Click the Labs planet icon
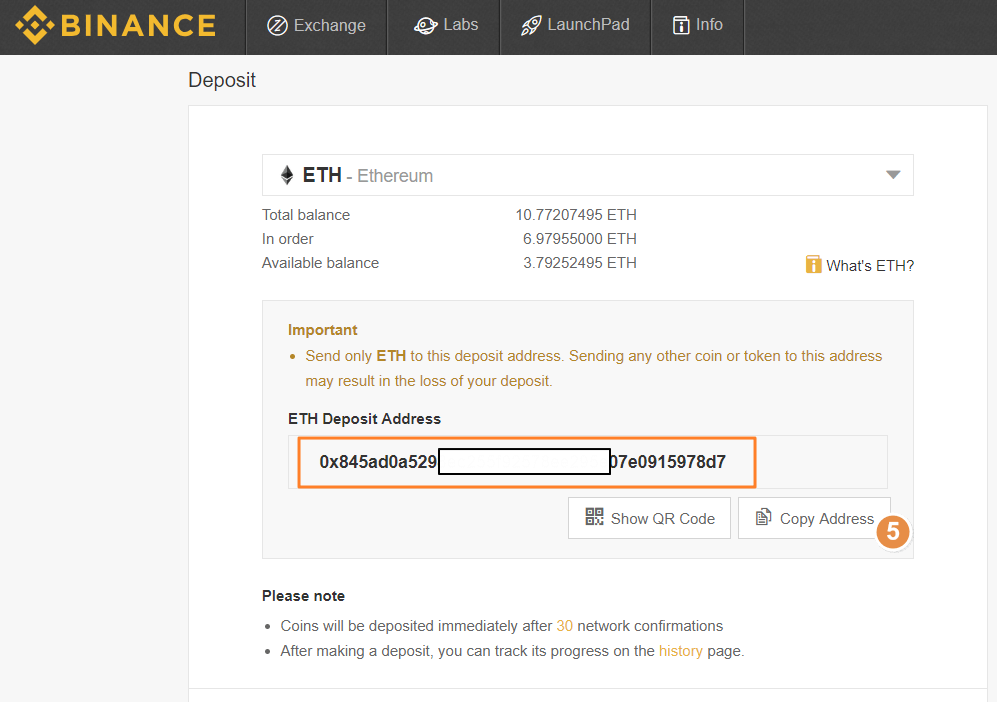 click(425, 25)
